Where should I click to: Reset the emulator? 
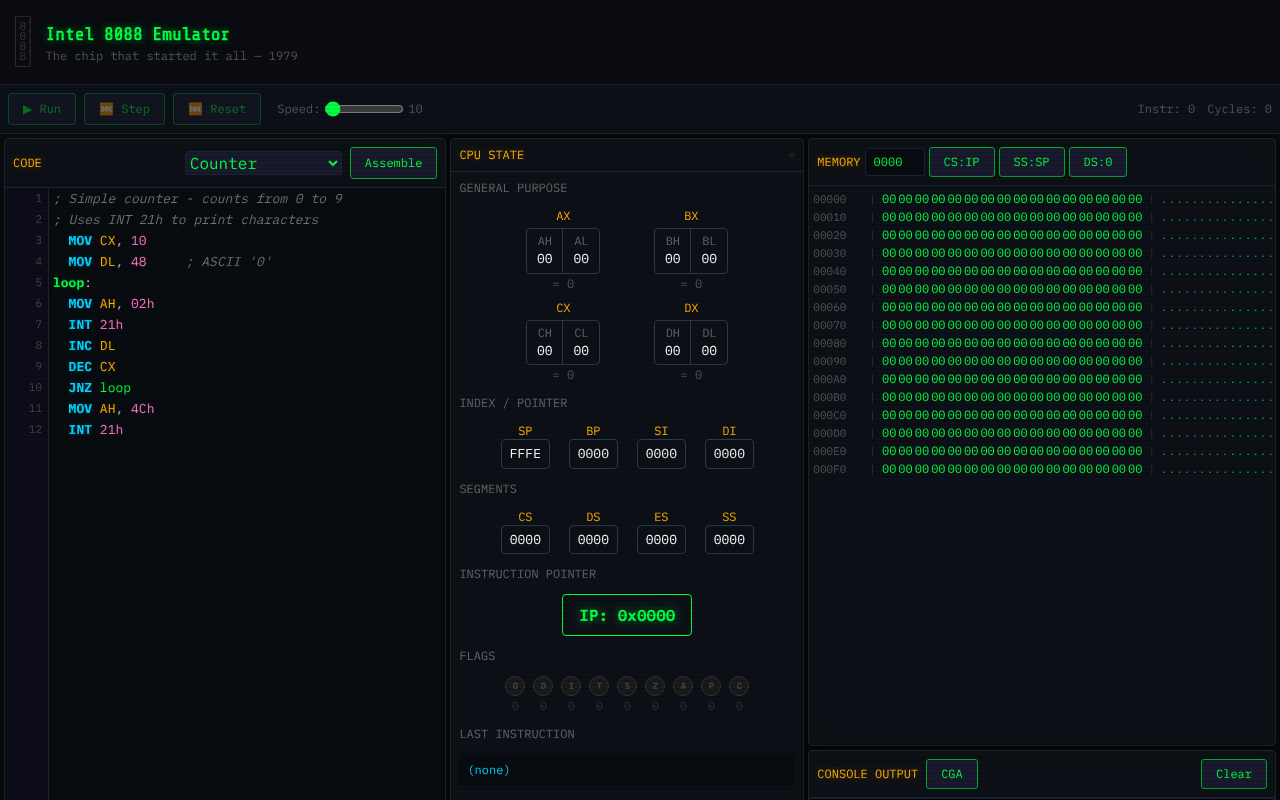[x=217, y=109]
